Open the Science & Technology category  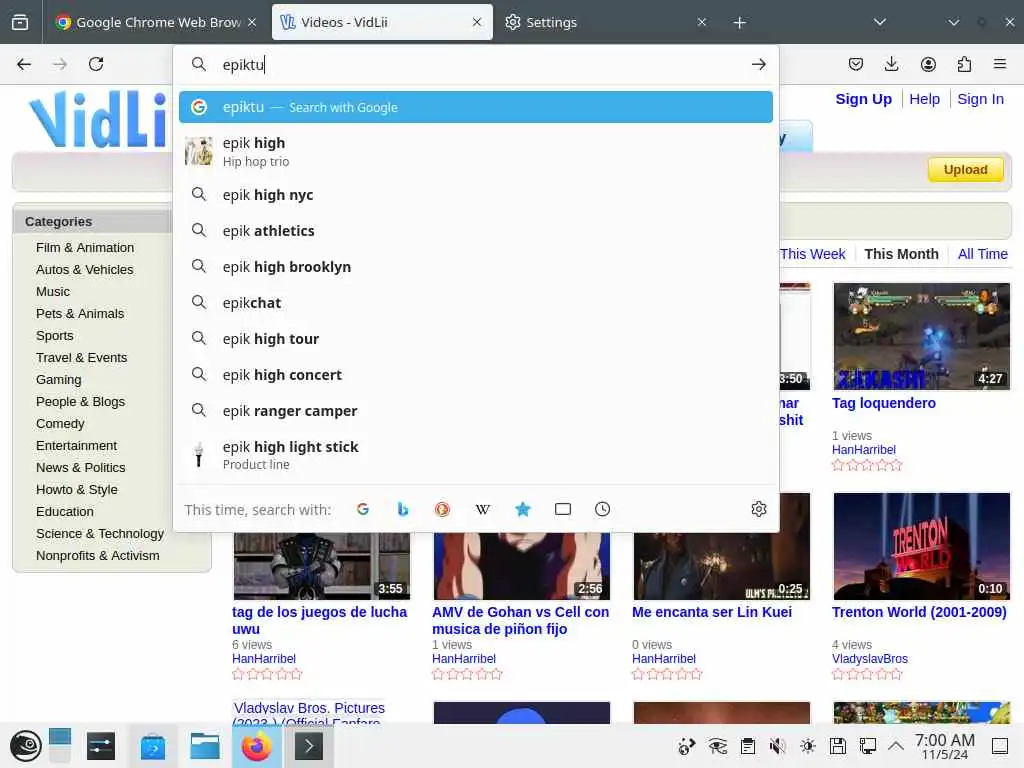pyautogui.click(x=100, y=534)
